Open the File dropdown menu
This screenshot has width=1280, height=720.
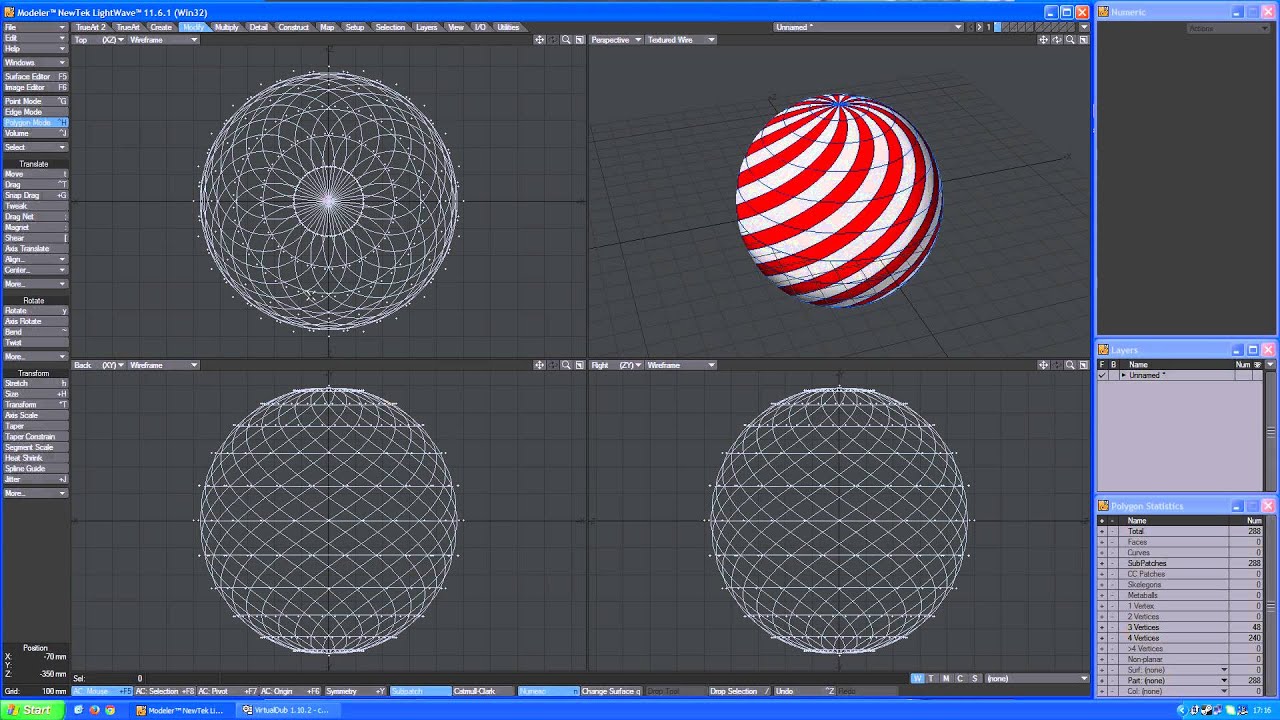pyautogui.click(x=35, y=27)
